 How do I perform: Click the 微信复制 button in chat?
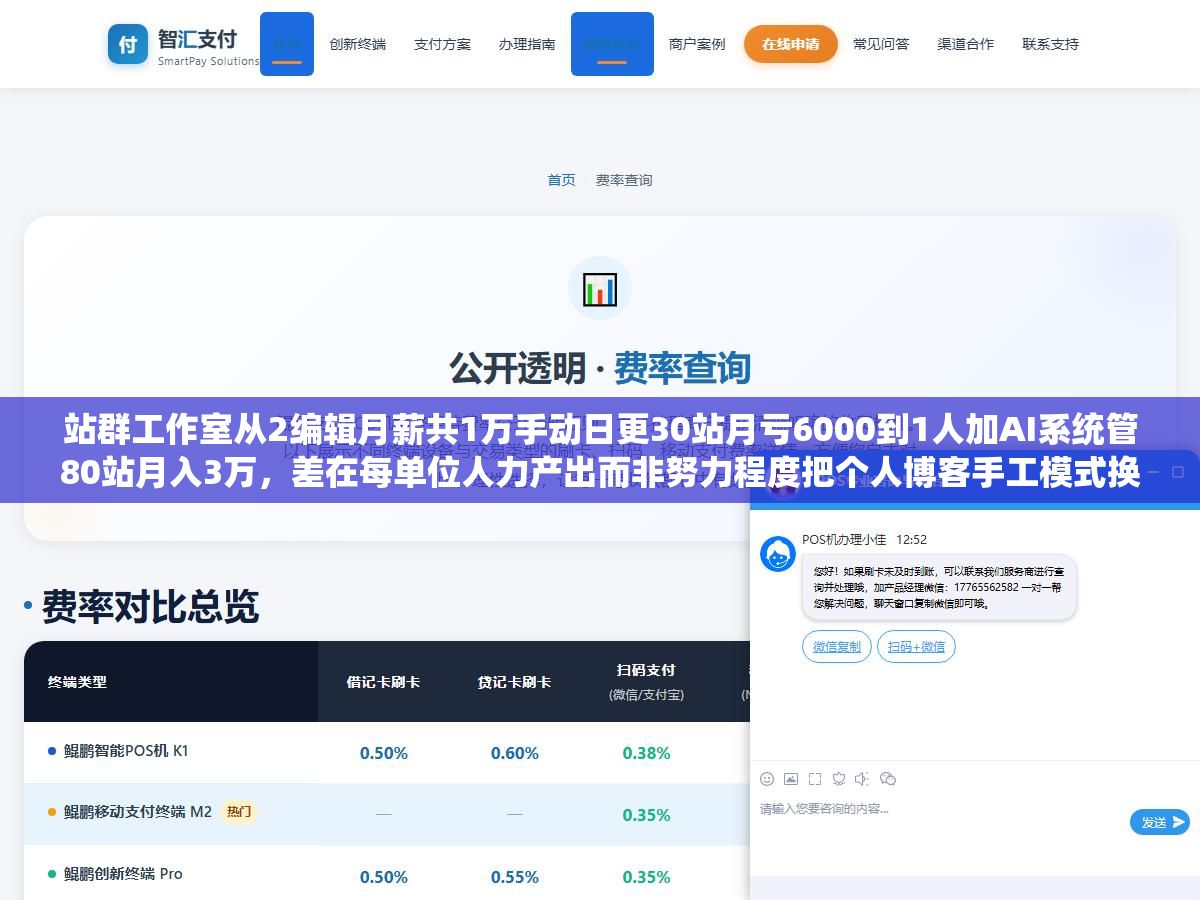pos(837,647)
